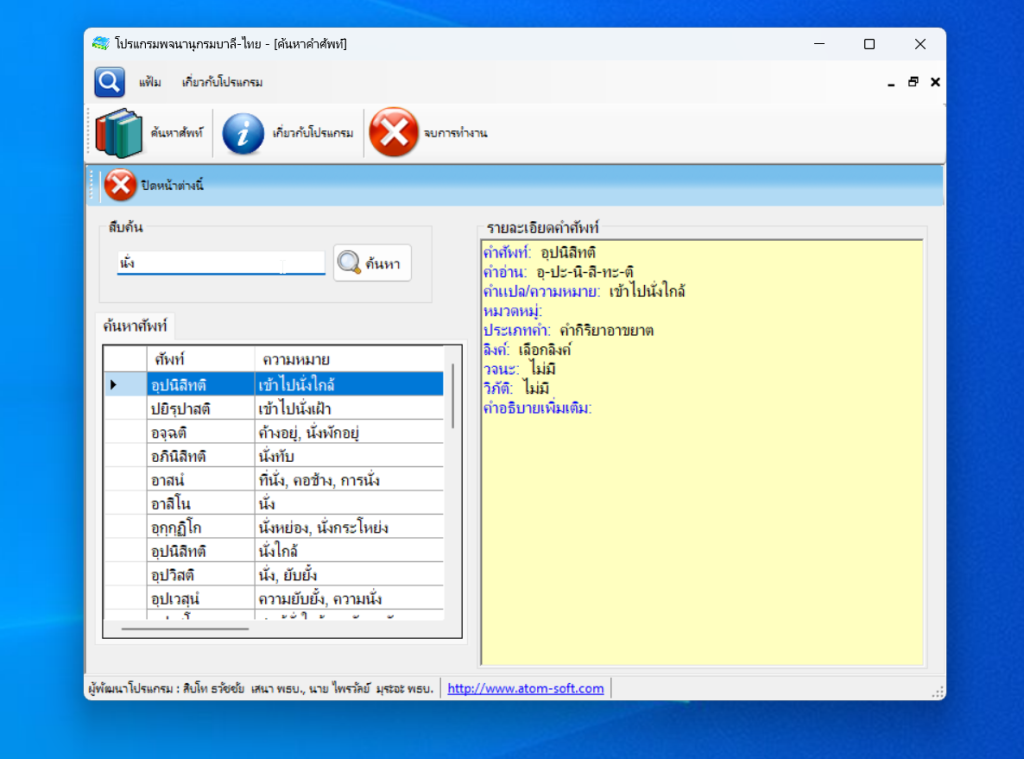Click the red X close this window icon
The image size is (1024, 759).
pos(120,185)
